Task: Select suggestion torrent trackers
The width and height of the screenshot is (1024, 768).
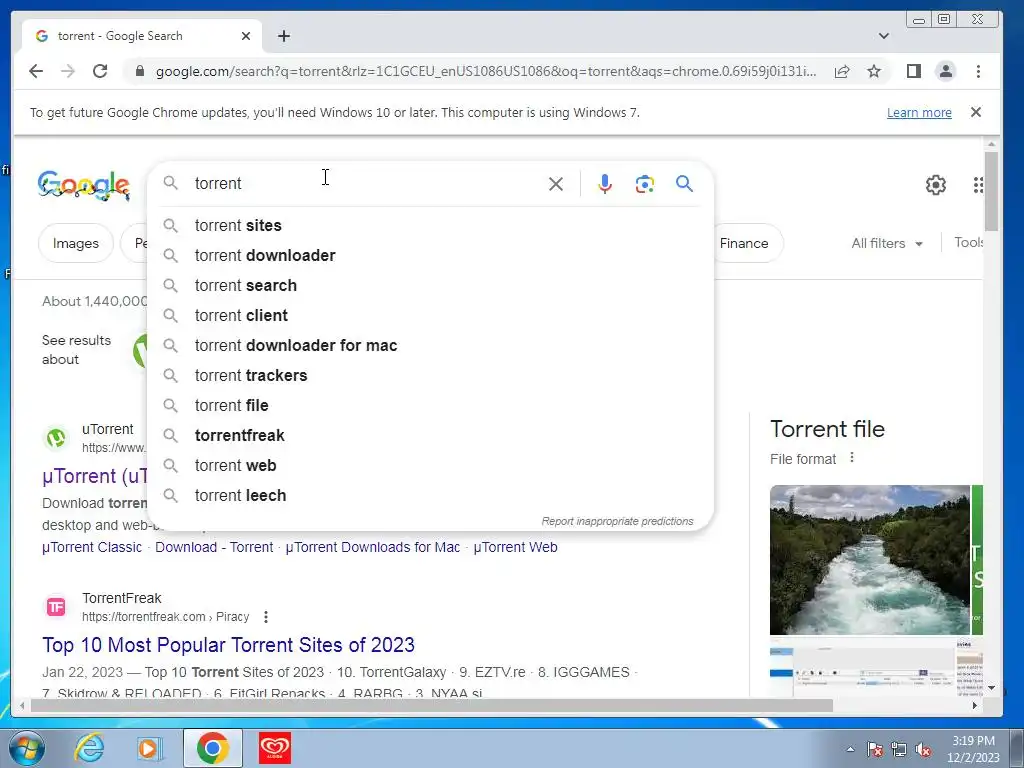Action: tap(430, 376)
